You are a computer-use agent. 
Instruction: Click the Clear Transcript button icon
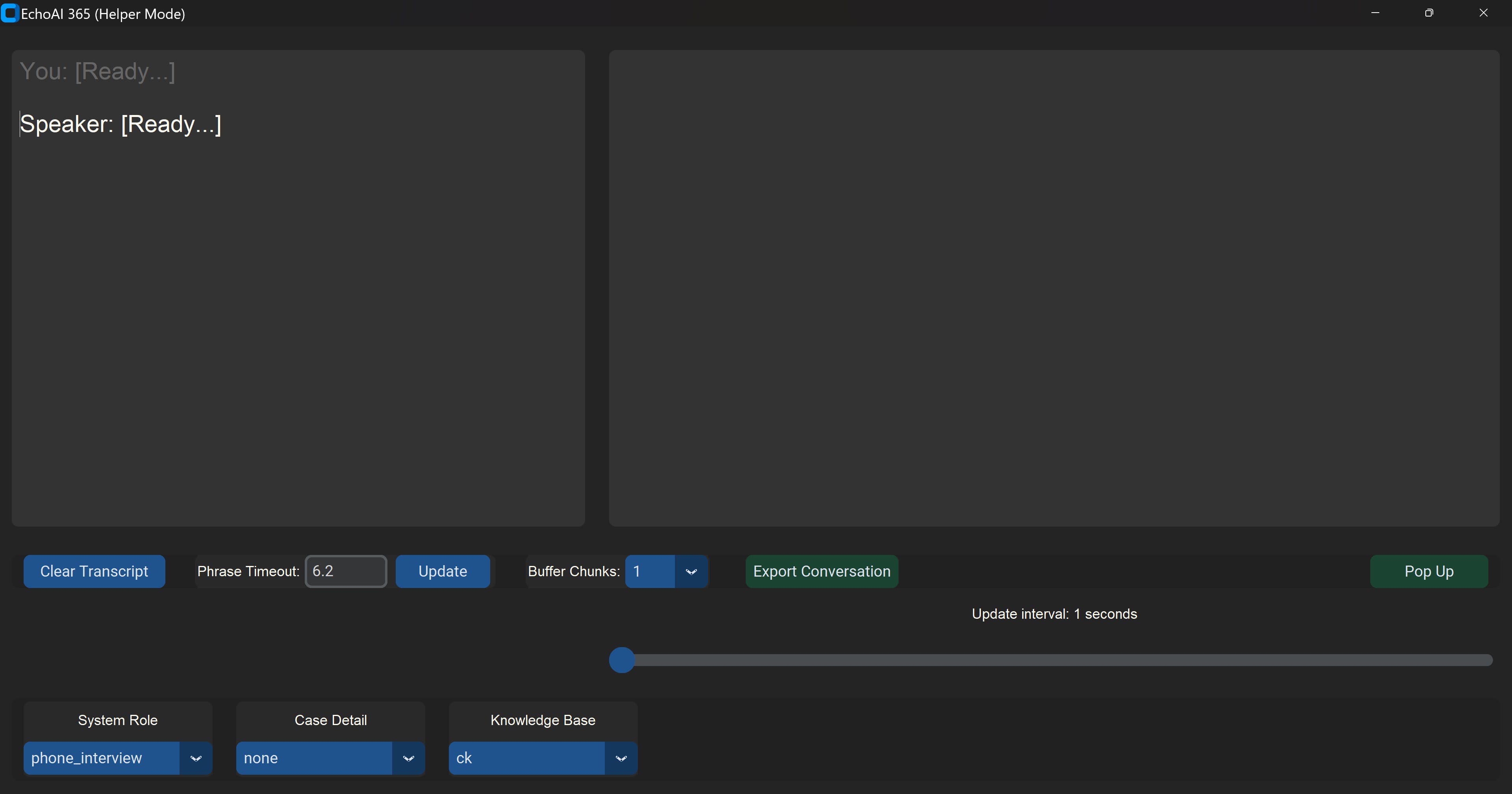[94, 571]
